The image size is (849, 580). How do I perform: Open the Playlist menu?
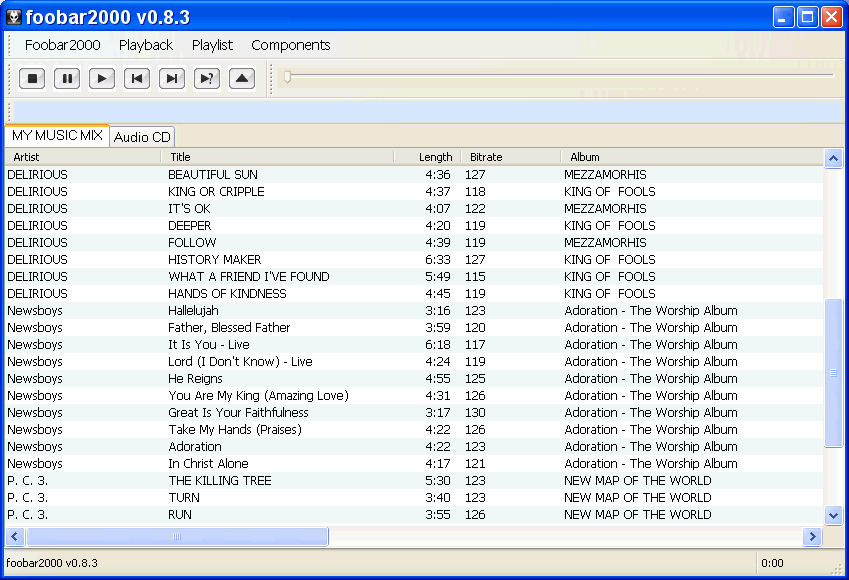(x=212, y=45)
